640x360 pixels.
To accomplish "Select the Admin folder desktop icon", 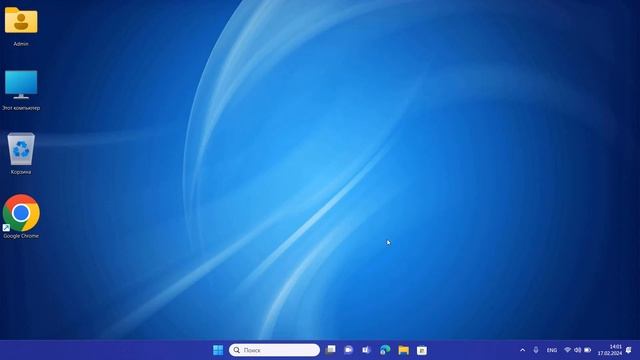I will point(21,25).
